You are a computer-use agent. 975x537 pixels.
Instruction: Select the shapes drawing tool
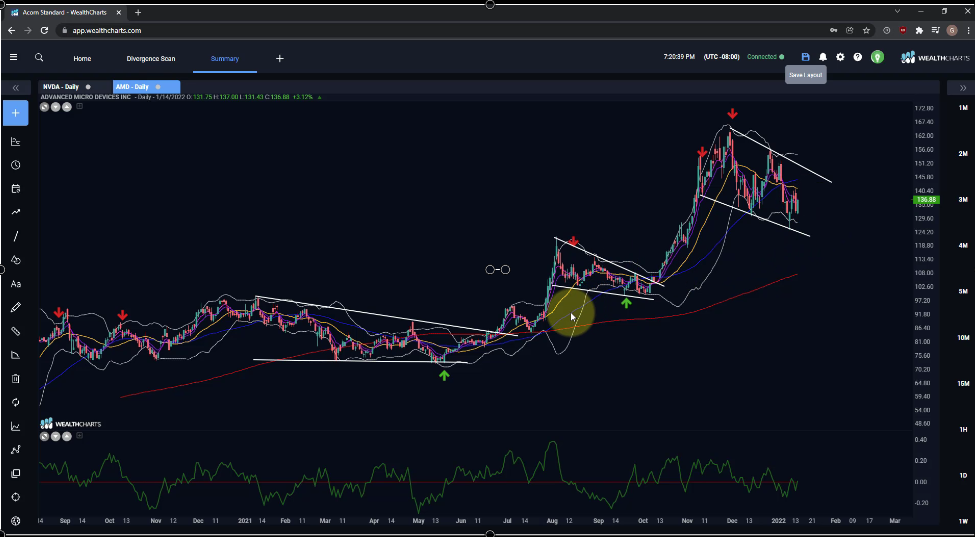pyautogui.click(x=16, y=260)
